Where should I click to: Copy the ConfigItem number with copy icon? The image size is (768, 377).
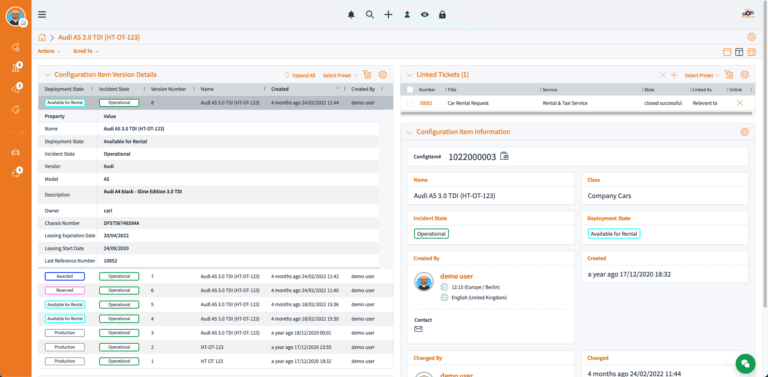click(504, 157)
